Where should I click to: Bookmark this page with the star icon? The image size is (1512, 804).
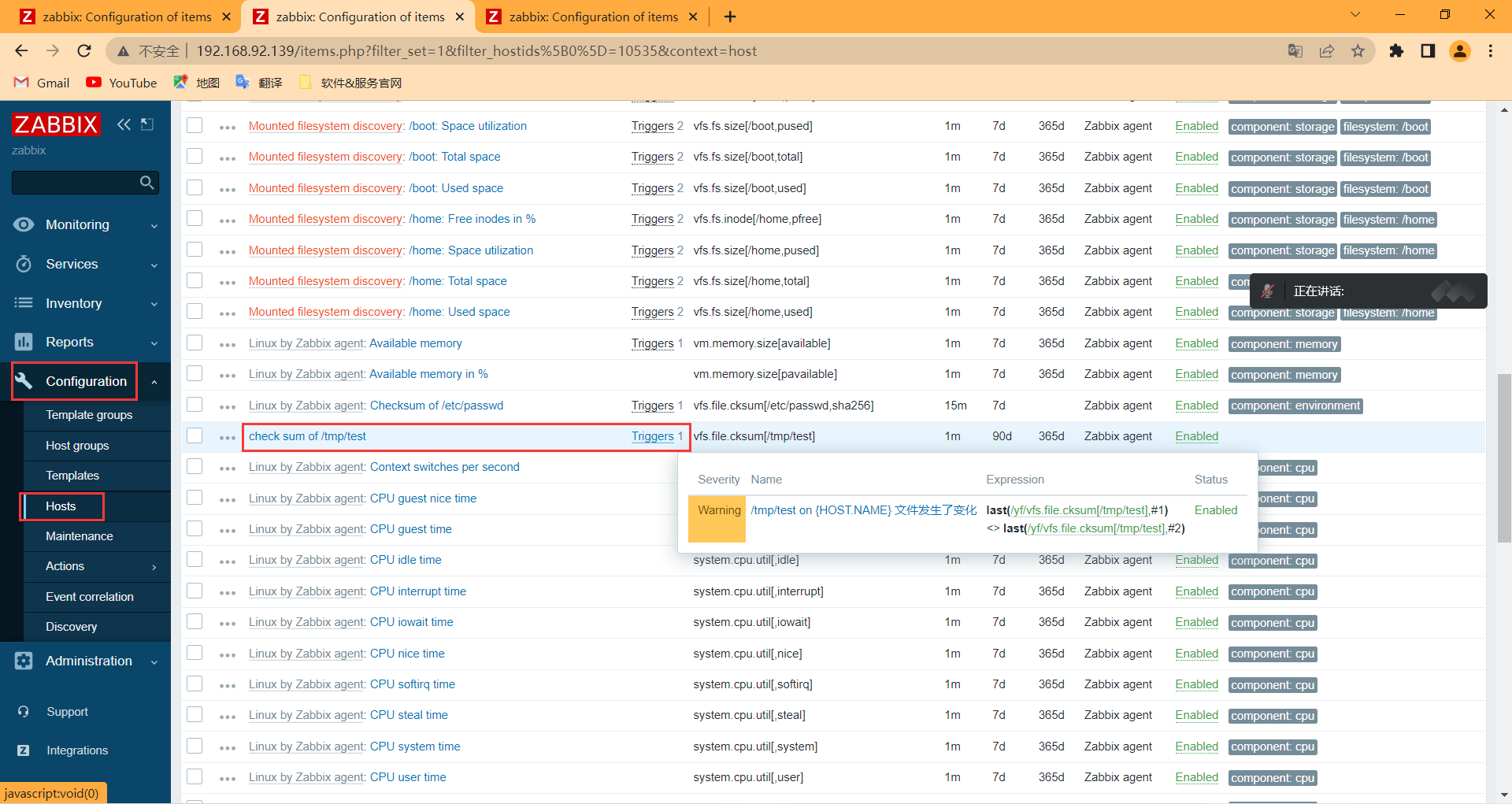coord(1358,51)
